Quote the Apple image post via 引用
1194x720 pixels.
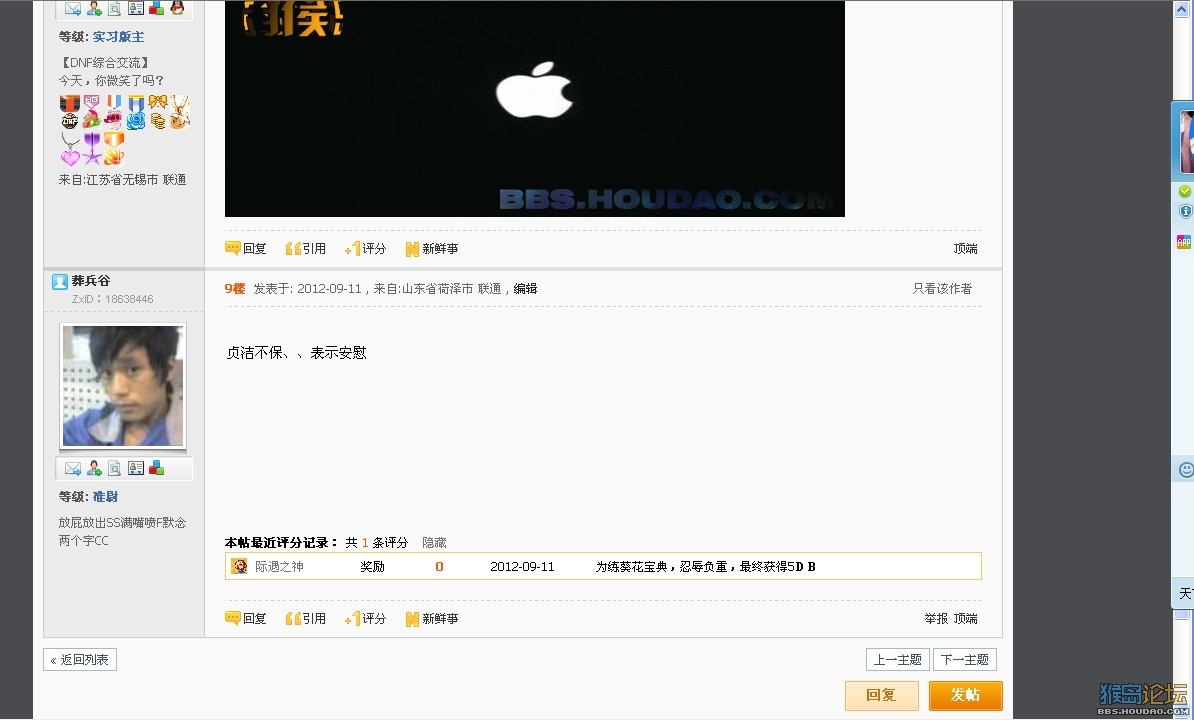tap(305, 249)
